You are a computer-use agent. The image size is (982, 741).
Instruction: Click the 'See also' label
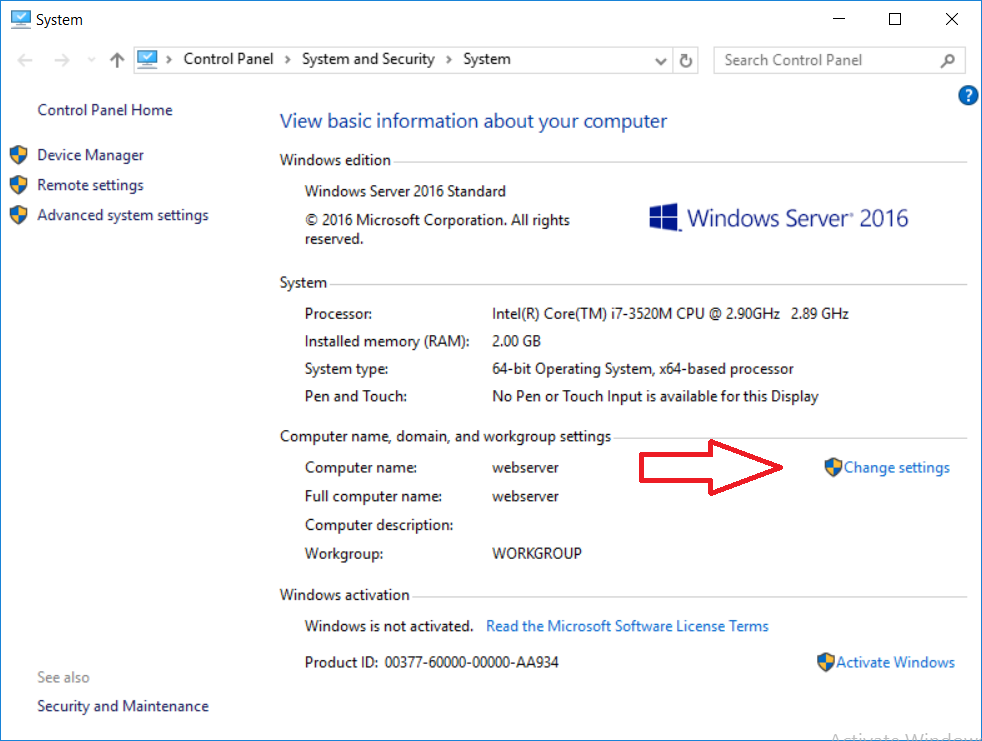tap(63, 677)
